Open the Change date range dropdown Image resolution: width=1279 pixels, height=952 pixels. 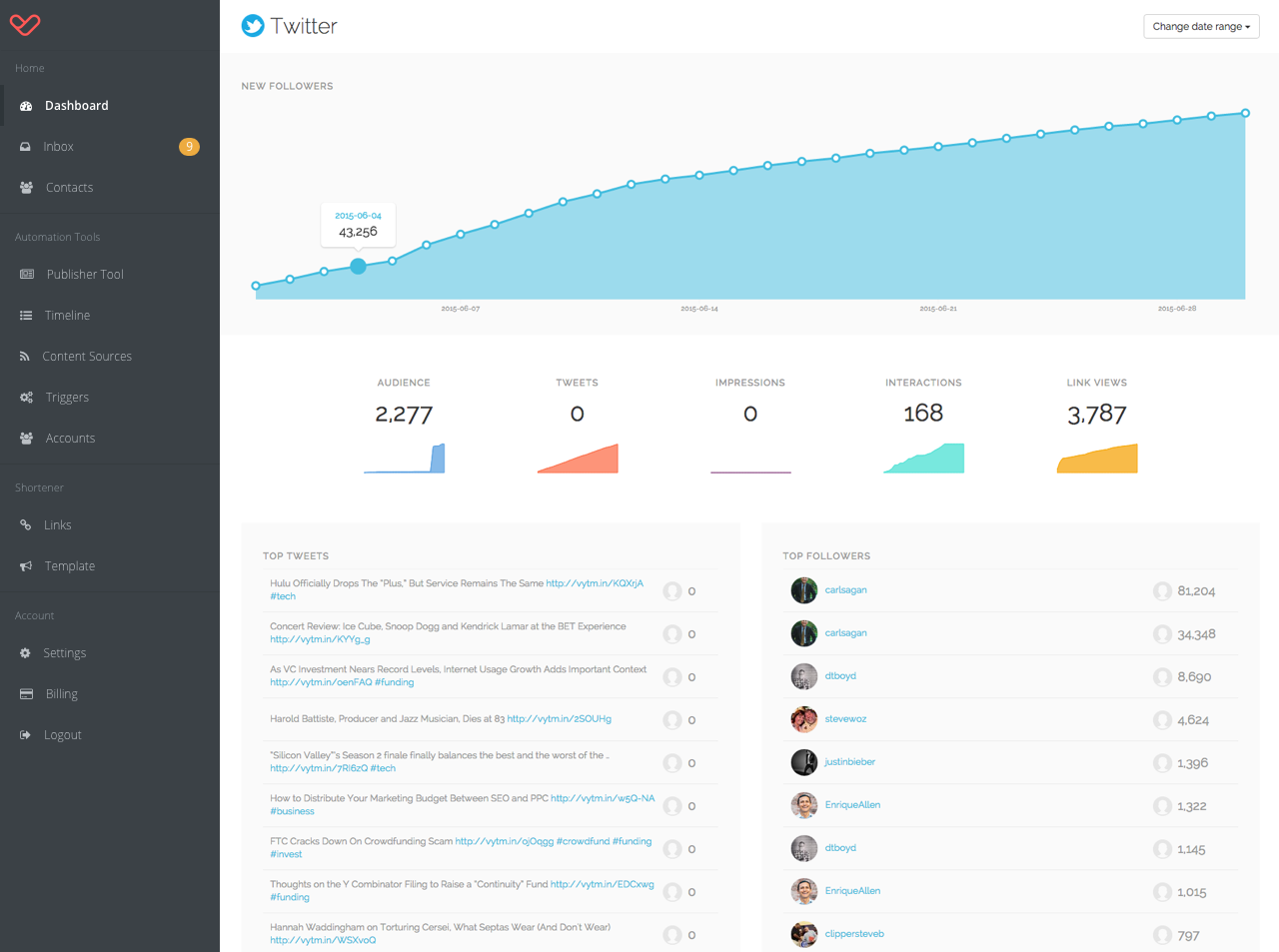(1201, 27)
